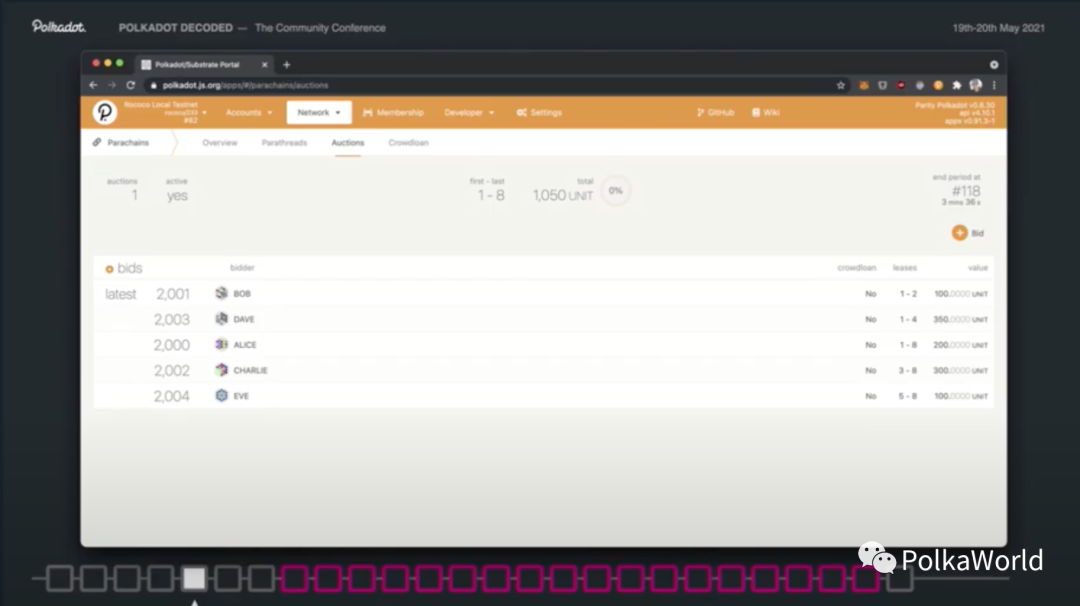Go to the Overview tab
This screenshot has height=606, width=1080.
[220, 143]
